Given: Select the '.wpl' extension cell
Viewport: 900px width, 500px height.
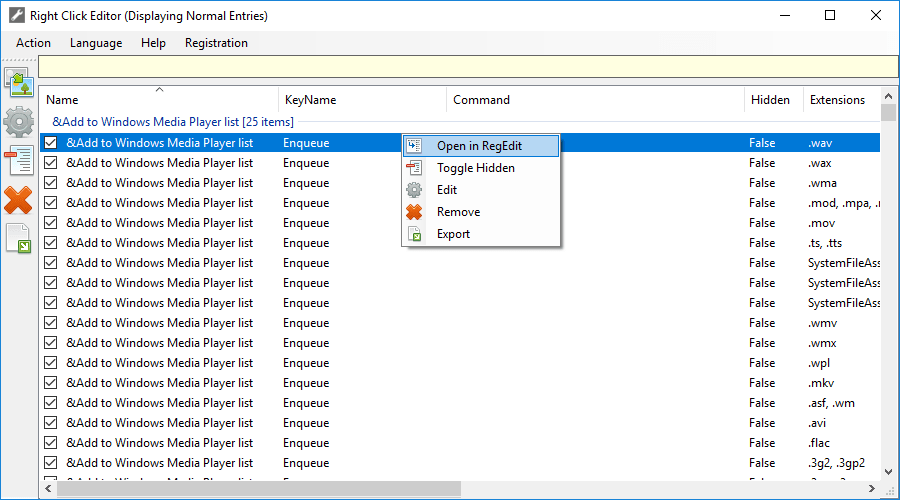Looking at the screenshot, I should click(819, 363).
